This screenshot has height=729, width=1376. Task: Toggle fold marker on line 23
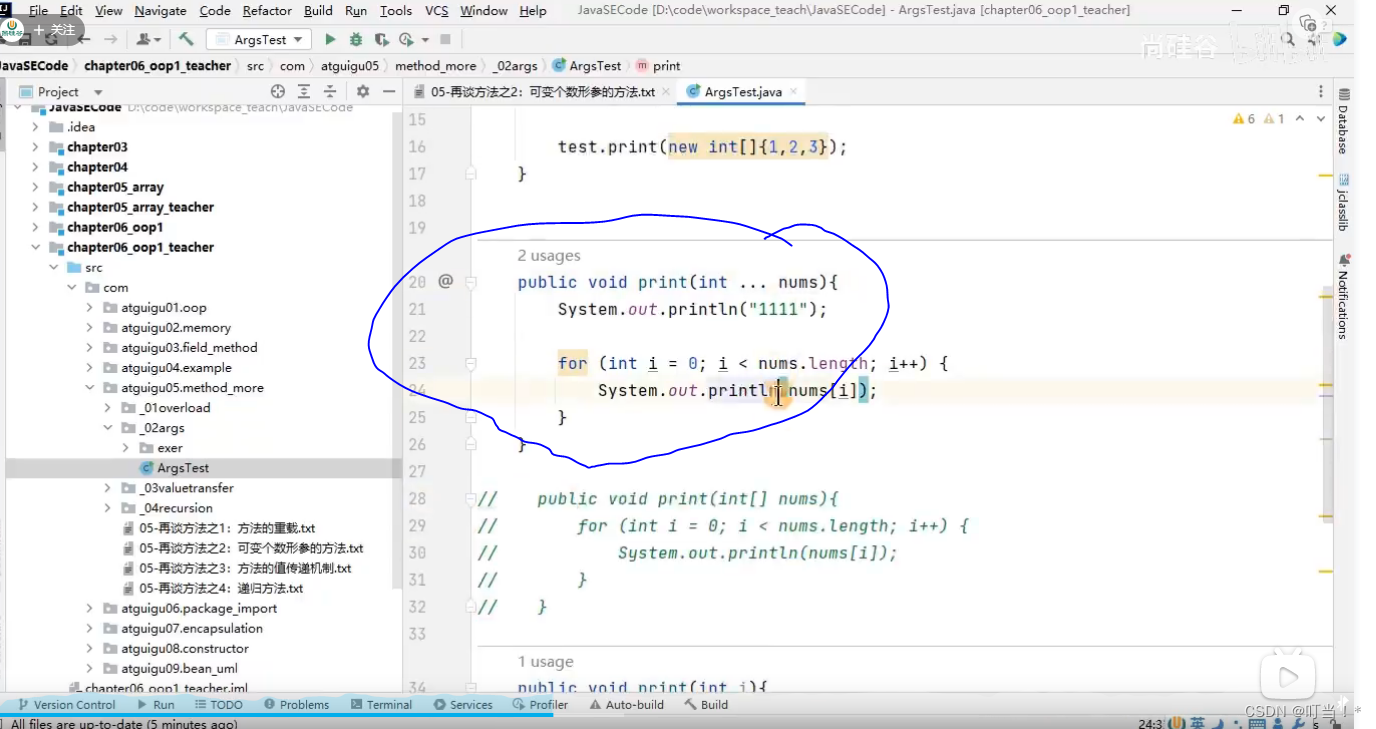tap(471, 364)
